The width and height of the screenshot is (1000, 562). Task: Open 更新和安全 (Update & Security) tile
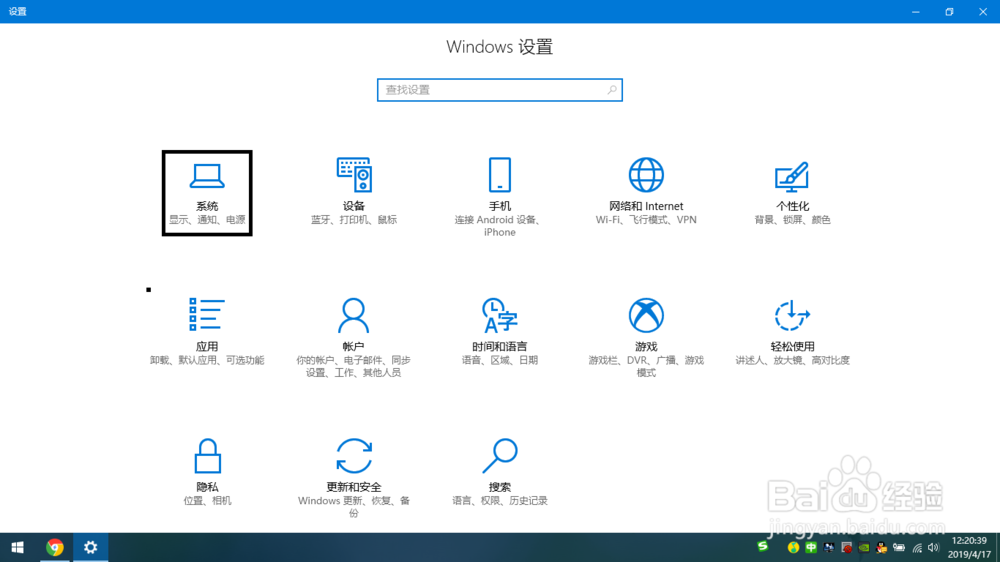[353, 477]
